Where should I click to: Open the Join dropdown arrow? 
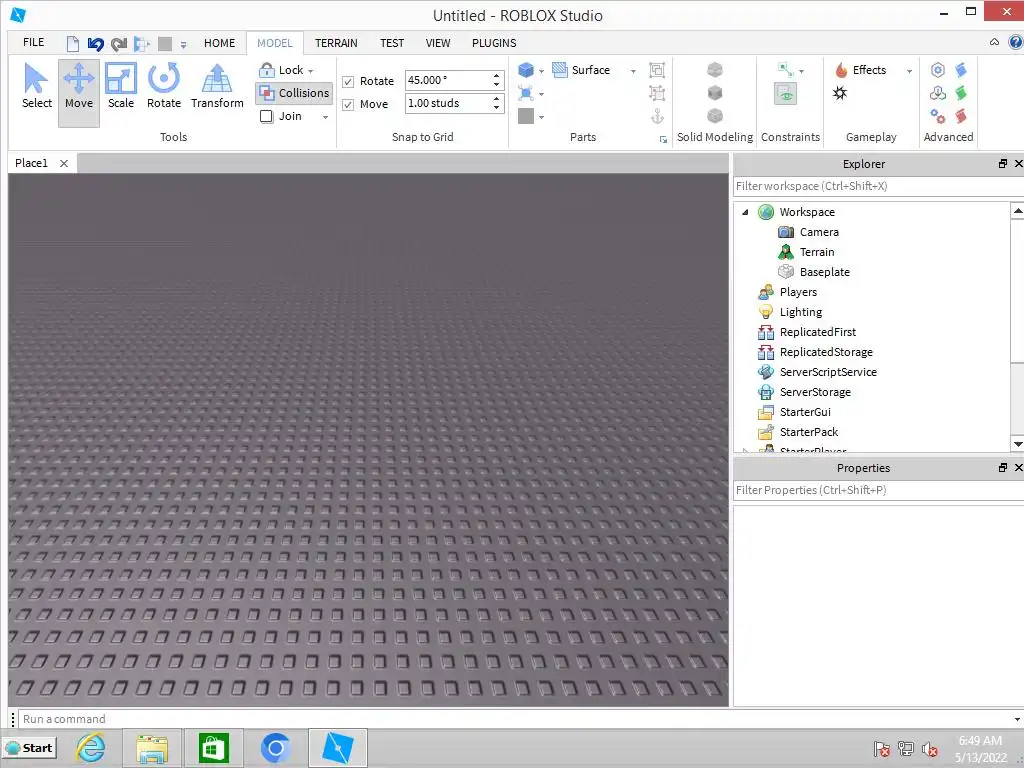tap(325, 117)
